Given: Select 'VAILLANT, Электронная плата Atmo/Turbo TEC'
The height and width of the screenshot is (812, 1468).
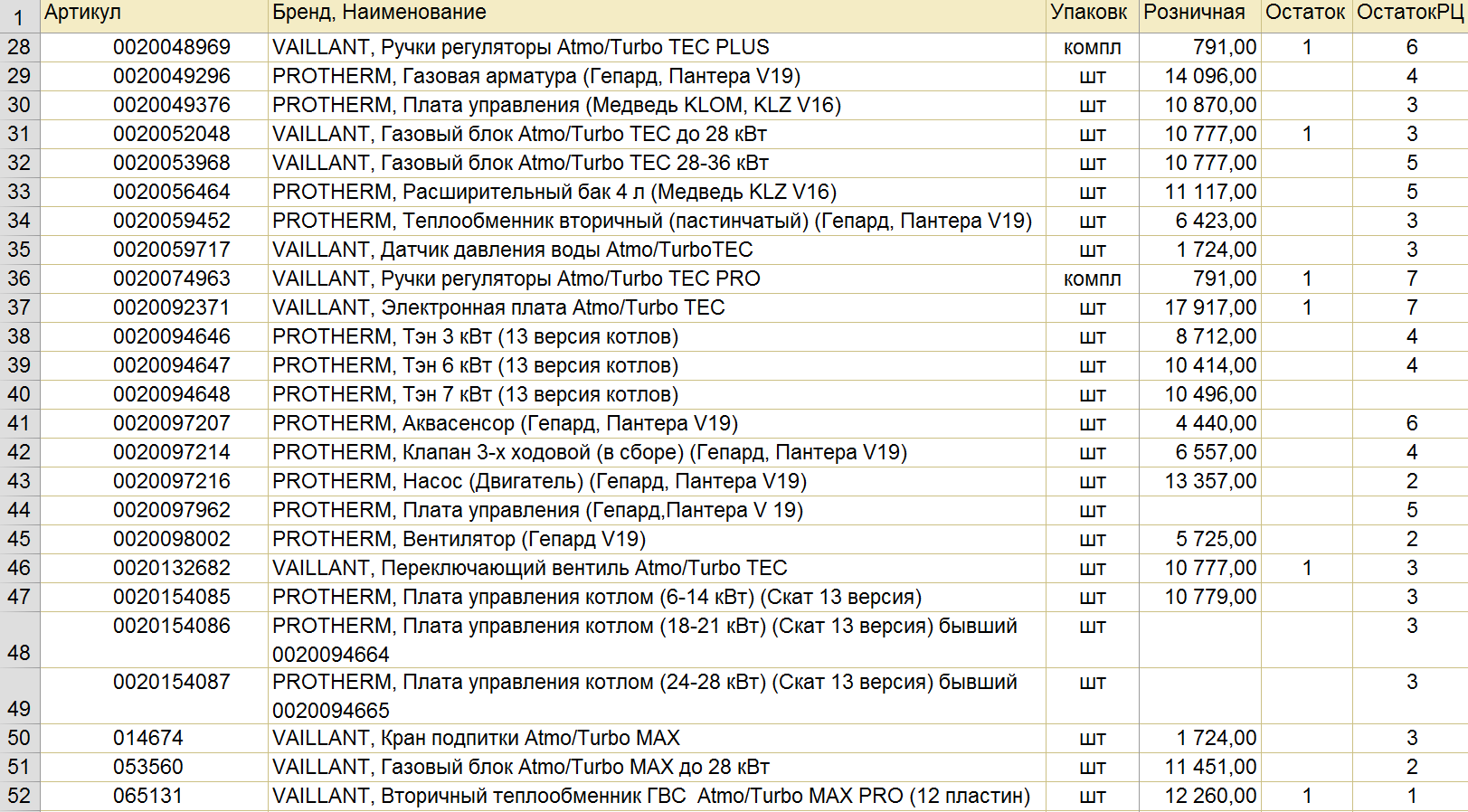Looking at the screenshot, I should point(657,307).
